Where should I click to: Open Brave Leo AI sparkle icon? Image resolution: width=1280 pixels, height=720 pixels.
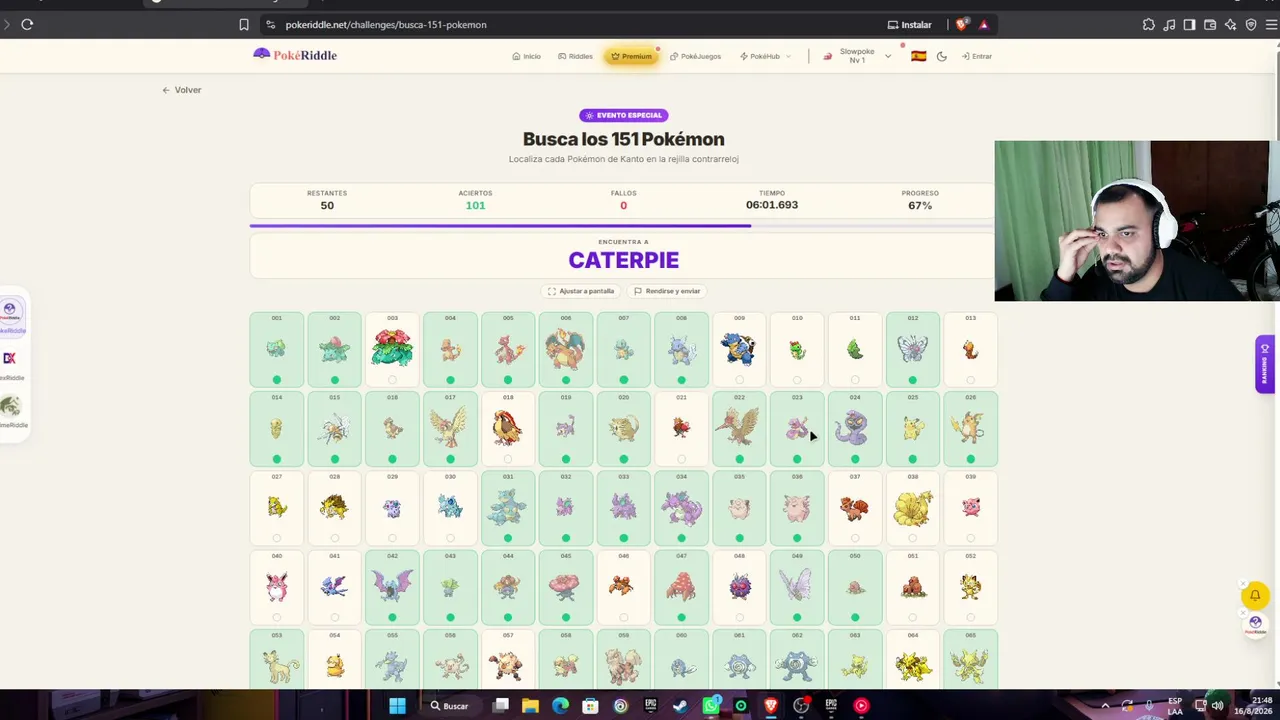coord(1230,24)
